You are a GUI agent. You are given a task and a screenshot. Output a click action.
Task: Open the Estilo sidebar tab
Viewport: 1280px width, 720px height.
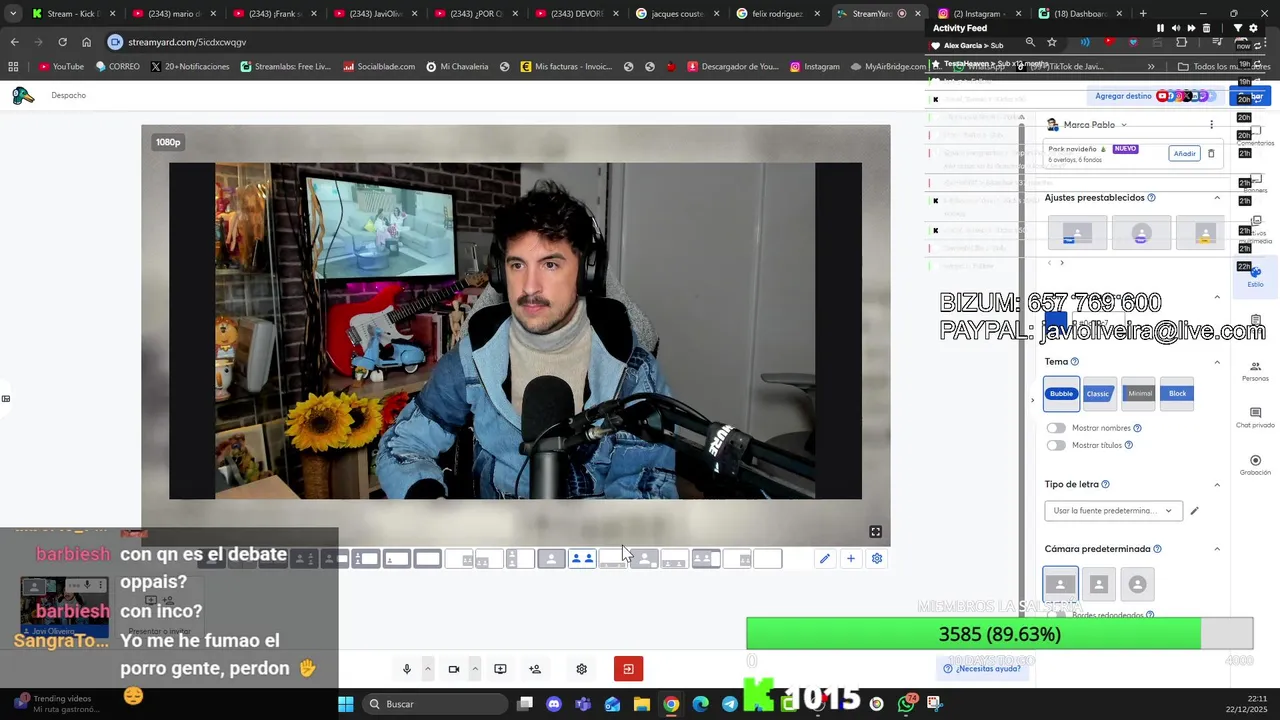tap(1255, 277)
